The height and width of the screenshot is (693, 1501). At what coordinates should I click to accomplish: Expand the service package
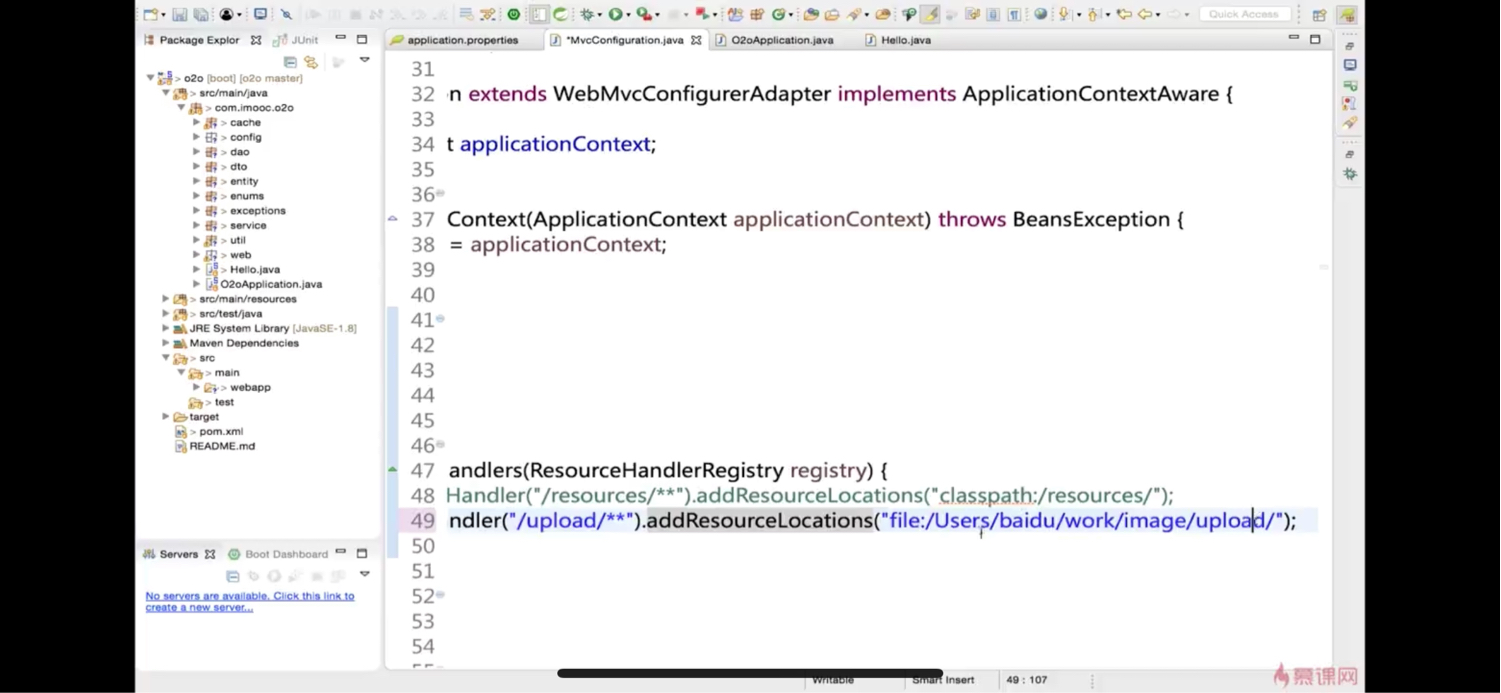point(197,225)
